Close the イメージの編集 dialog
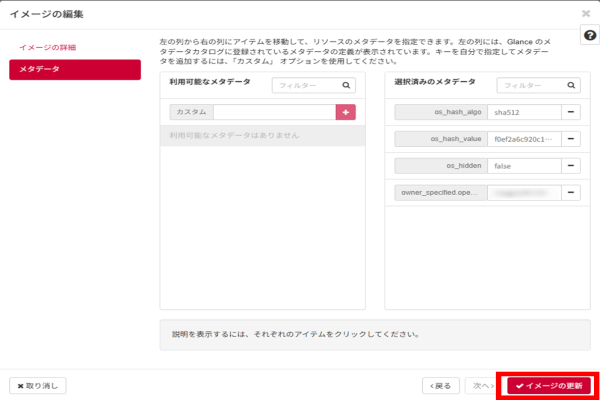600x400 pixels. (585, 14)
